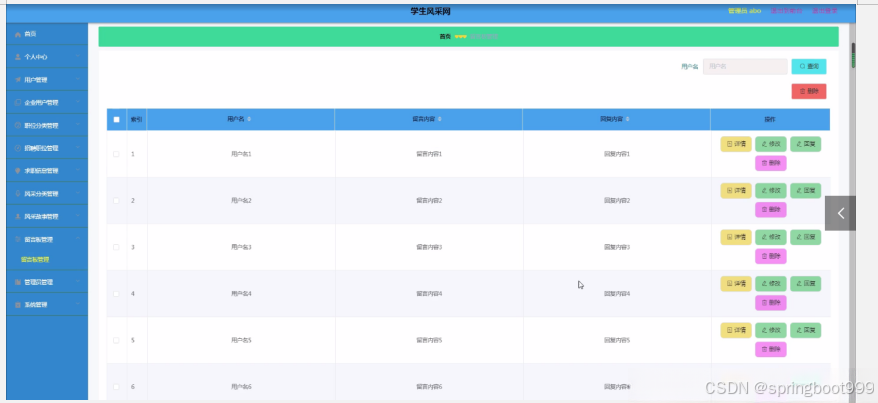The height and width of the screenshot is (403, 878).
Task: Click 回复 button in 用户名4 row
Action: (x=805, y=283)
